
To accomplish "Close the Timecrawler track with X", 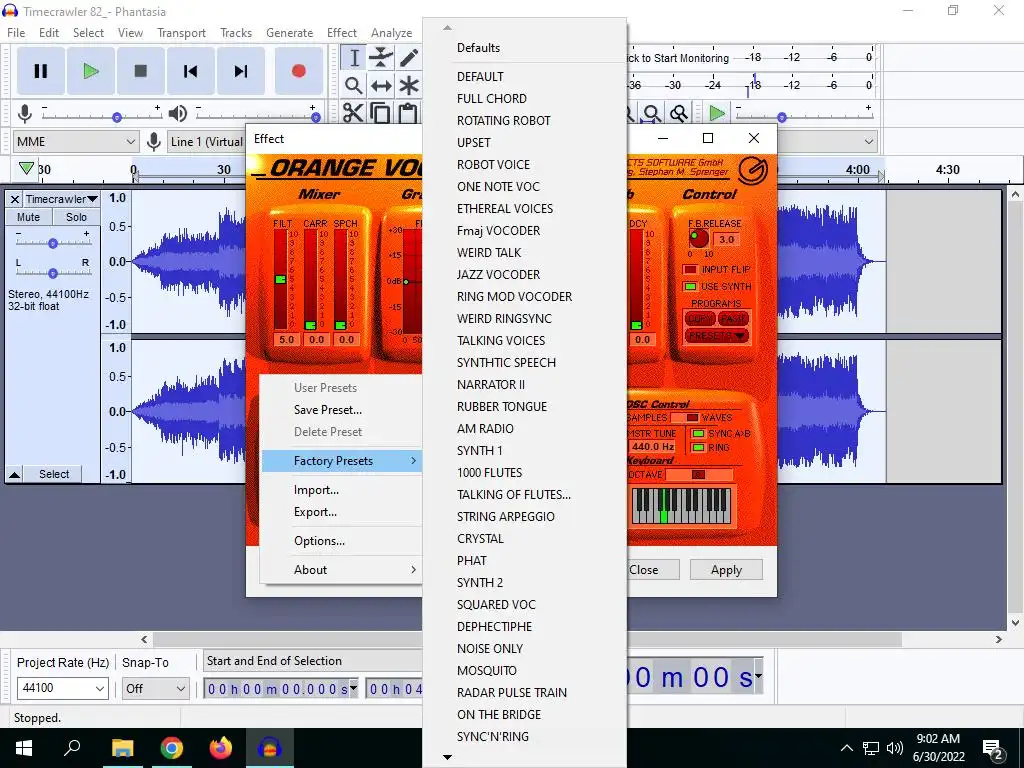I will click(x=14, y=199).
